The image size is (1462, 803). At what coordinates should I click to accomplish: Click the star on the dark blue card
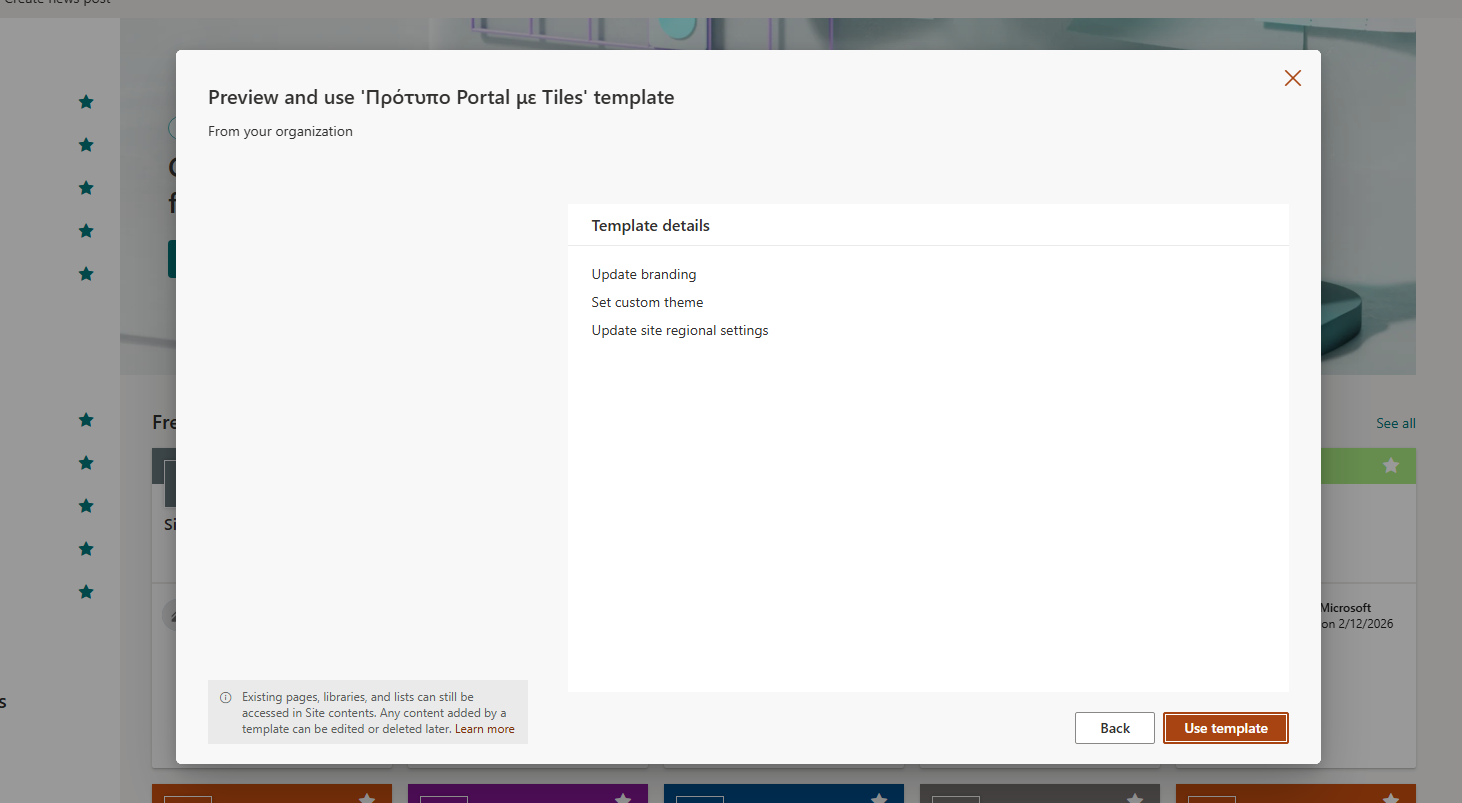(x=878, y=798)
